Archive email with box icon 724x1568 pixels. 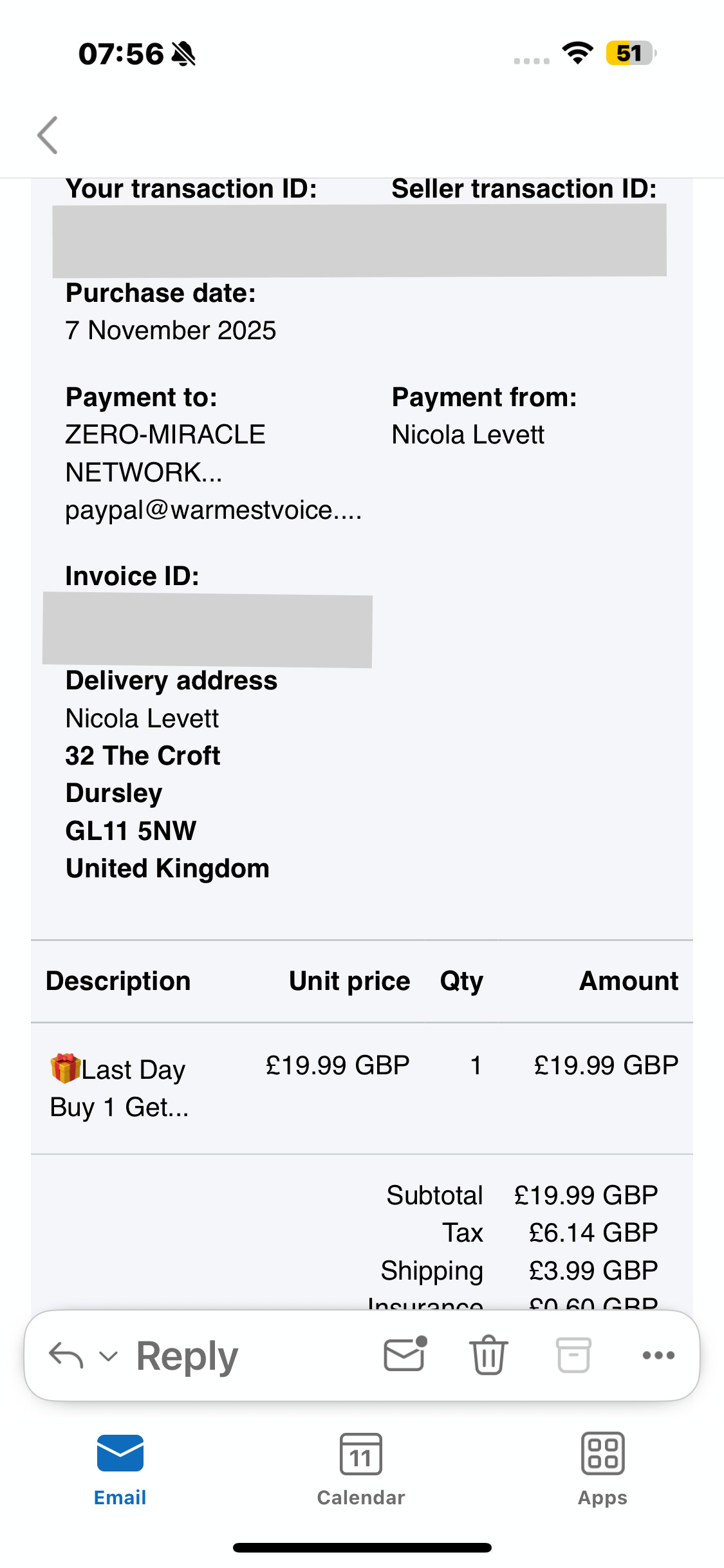pyautogui.click(x=573, y=1354)
